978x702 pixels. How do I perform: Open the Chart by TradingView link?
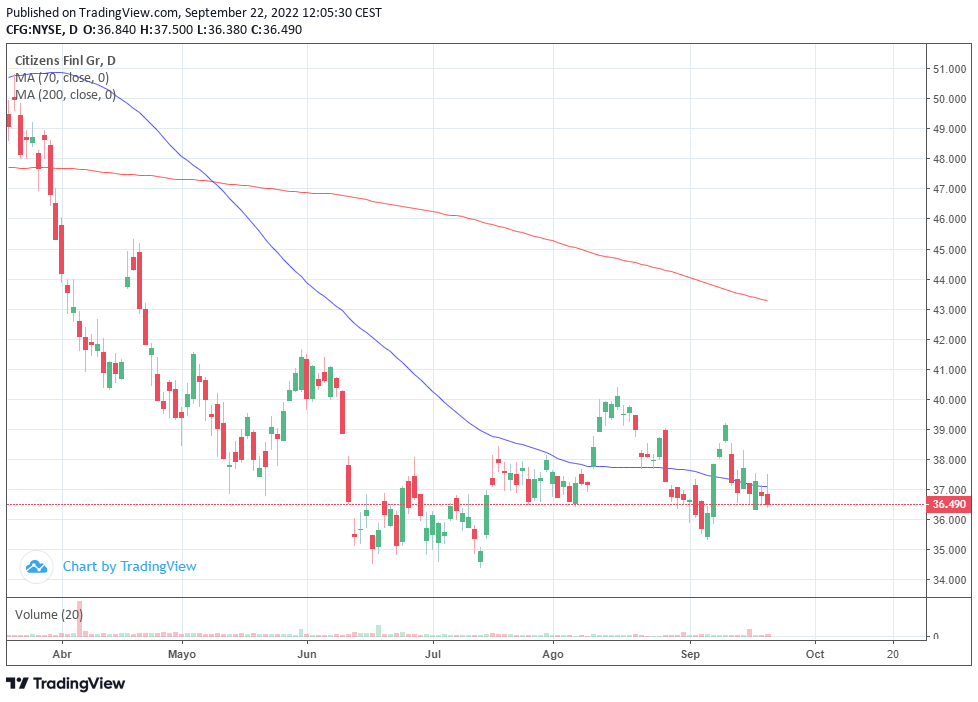(130, 567)
